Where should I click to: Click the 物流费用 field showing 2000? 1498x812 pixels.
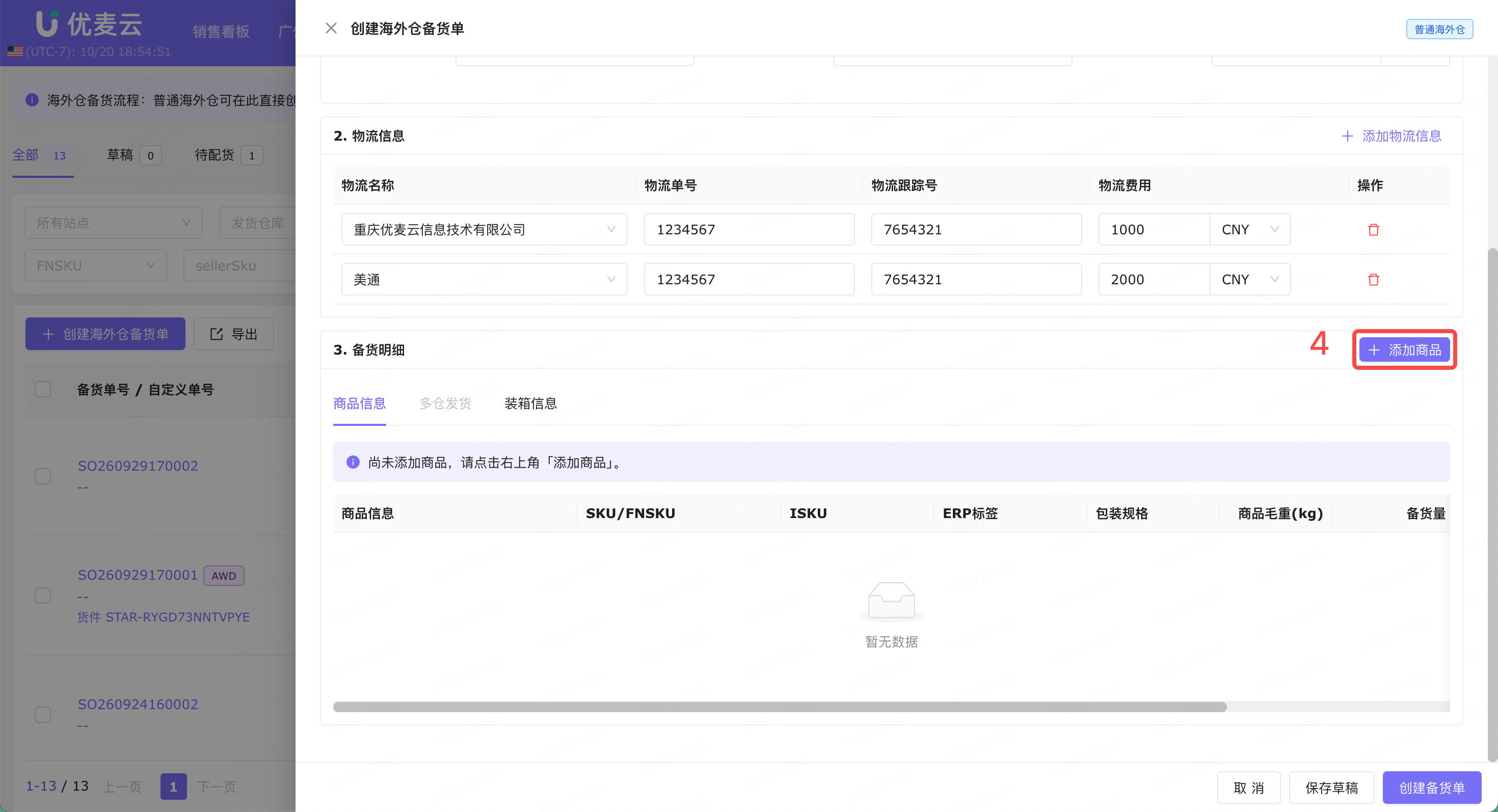tap(1154, 280)
